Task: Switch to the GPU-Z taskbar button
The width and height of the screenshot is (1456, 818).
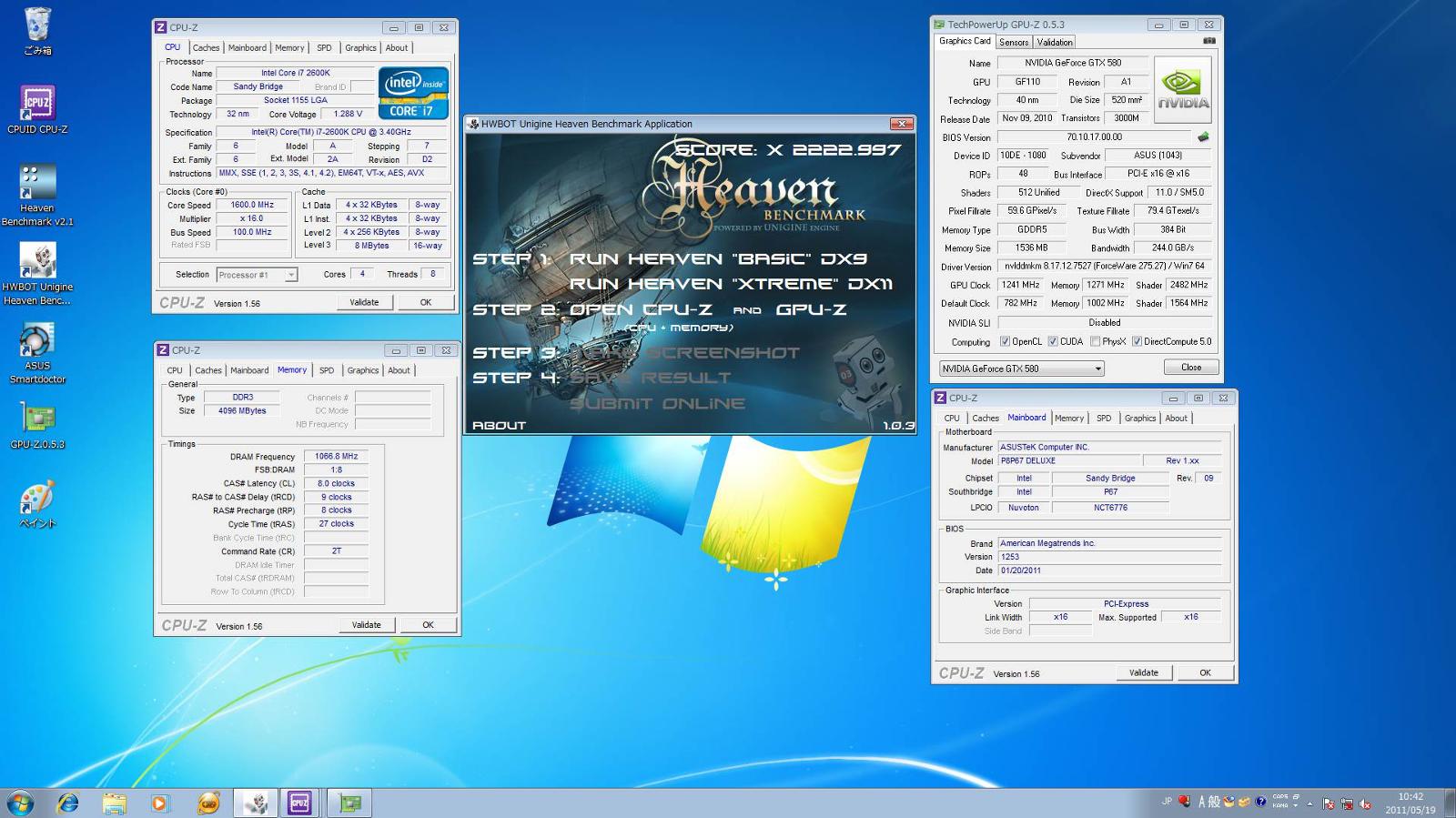Action: coord(350,803)
